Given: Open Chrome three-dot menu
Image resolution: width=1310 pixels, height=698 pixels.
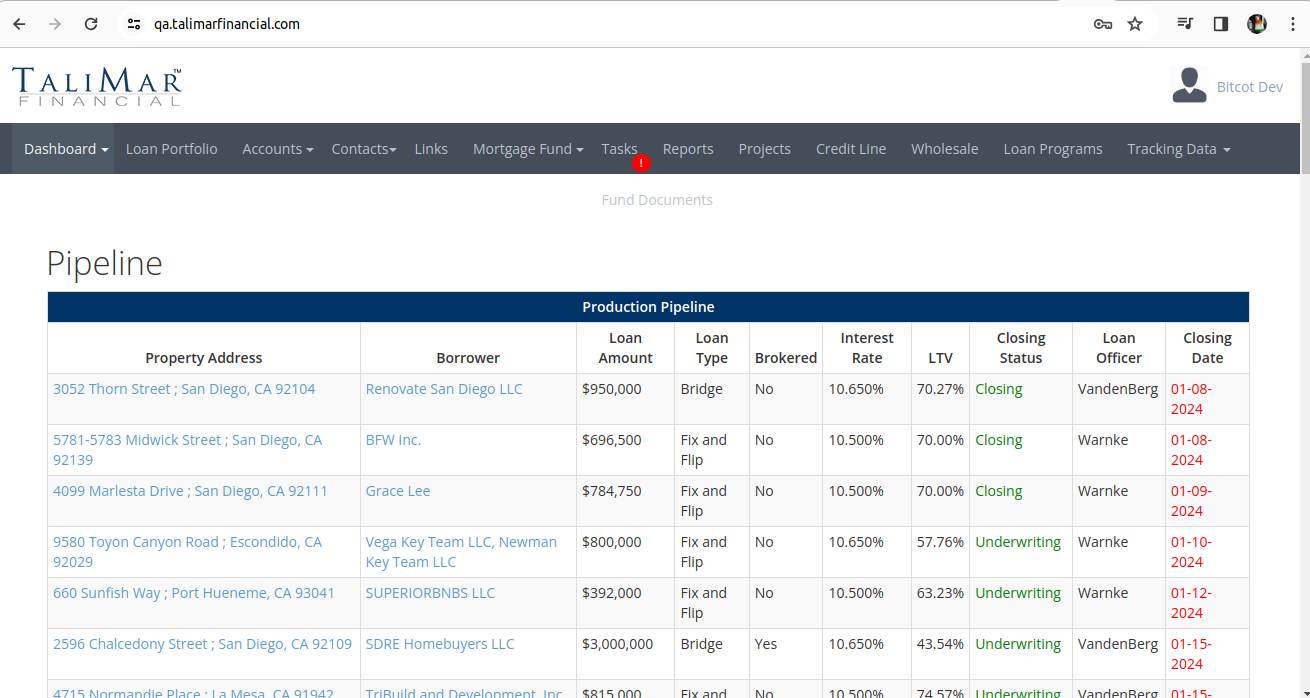Looking at the screenshot, I should pyautogui.click(x=1293, y=24).
